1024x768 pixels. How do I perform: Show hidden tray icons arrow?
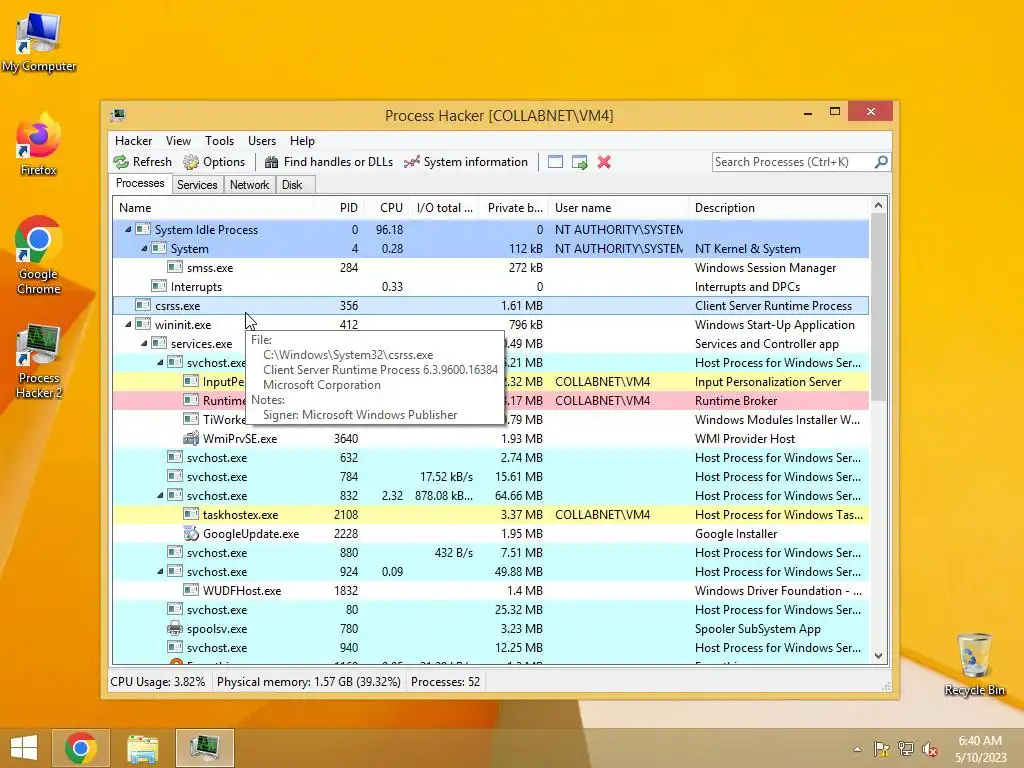(857, 749)
